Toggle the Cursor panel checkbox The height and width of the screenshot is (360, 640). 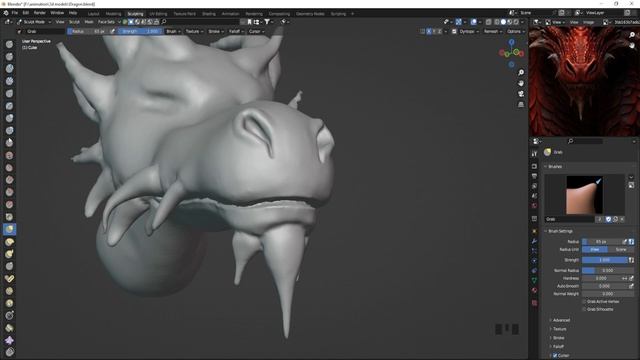pyautogui.click(x=555, y=356)
